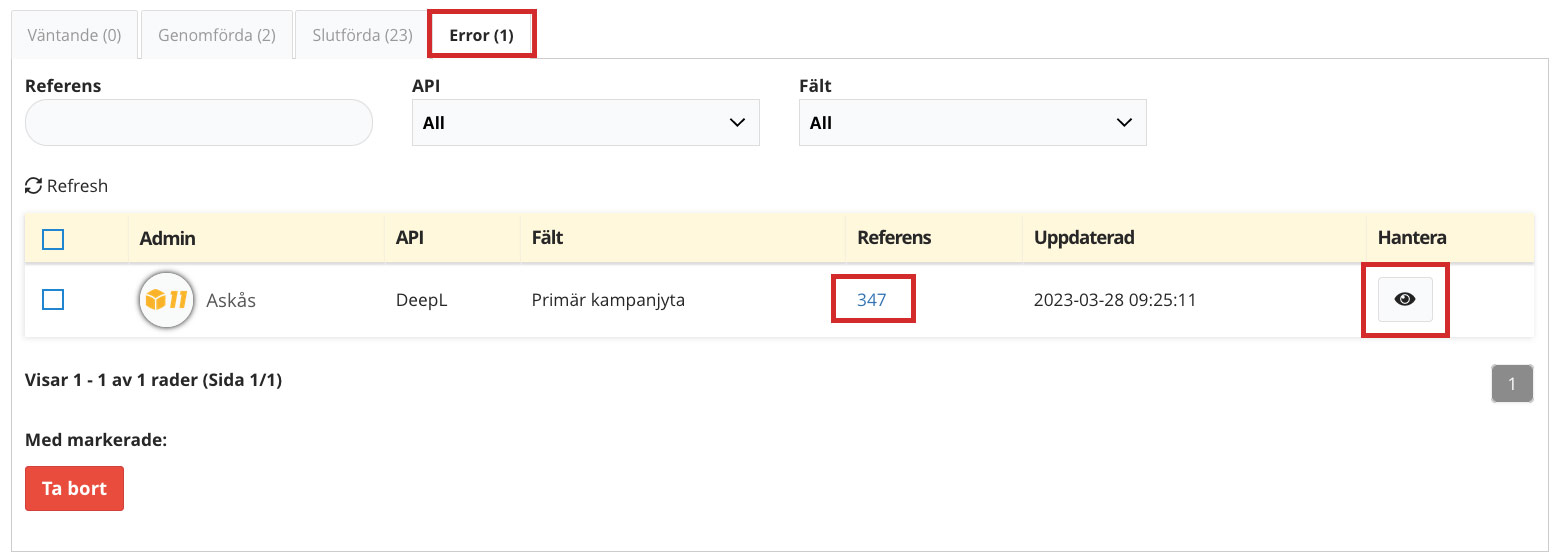Go to page 1 in pagination
The width and height of the screenshot is (1558, 560).
pos(1512,383)
